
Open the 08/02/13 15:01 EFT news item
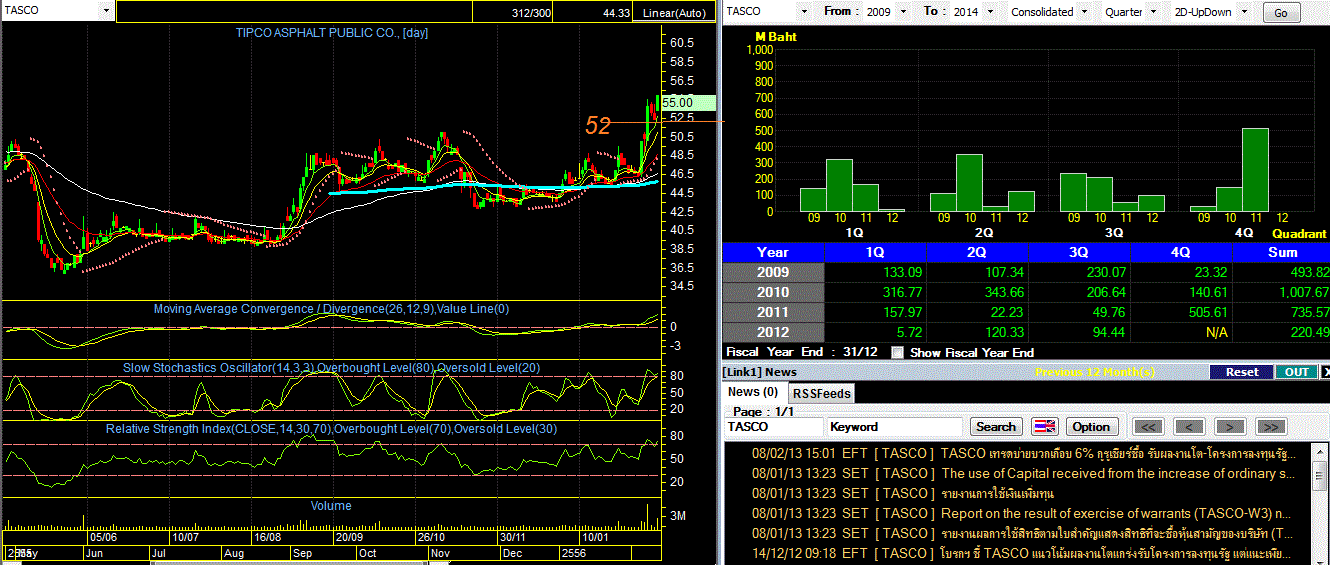pyautogui.click(x=1020, y=453)
